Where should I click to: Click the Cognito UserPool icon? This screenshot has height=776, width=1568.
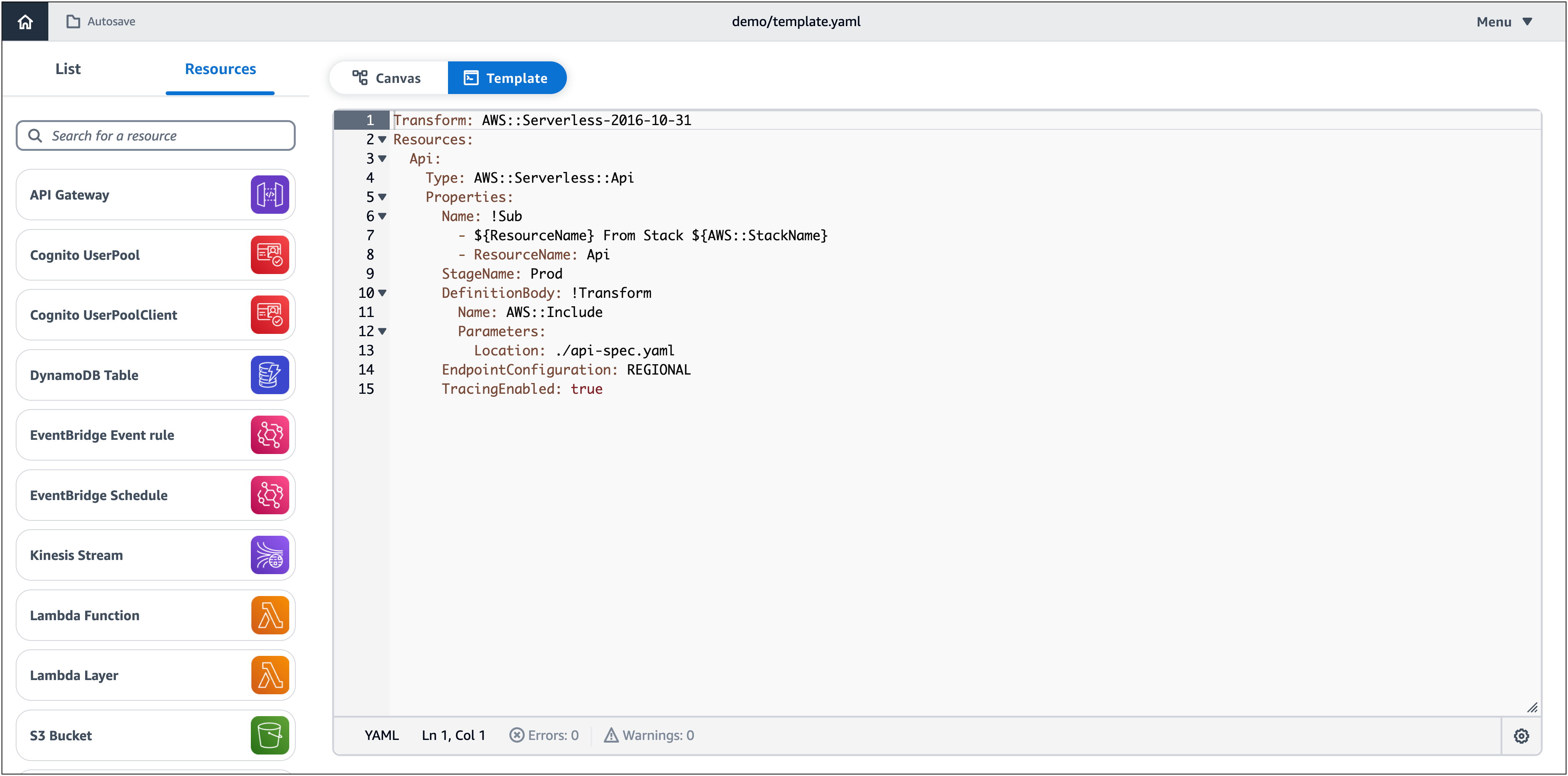[270, 254]
